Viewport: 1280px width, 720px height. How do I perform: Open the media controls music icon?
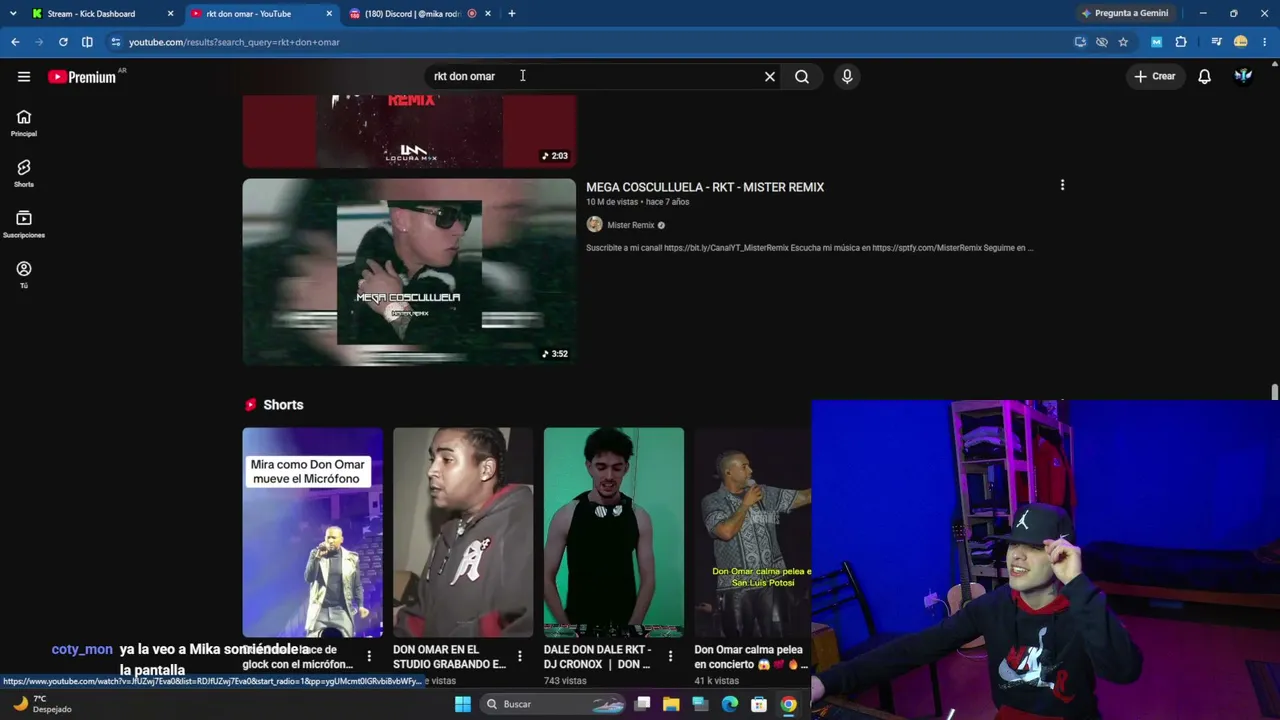pyautogui.click(x=1216, y=42)
